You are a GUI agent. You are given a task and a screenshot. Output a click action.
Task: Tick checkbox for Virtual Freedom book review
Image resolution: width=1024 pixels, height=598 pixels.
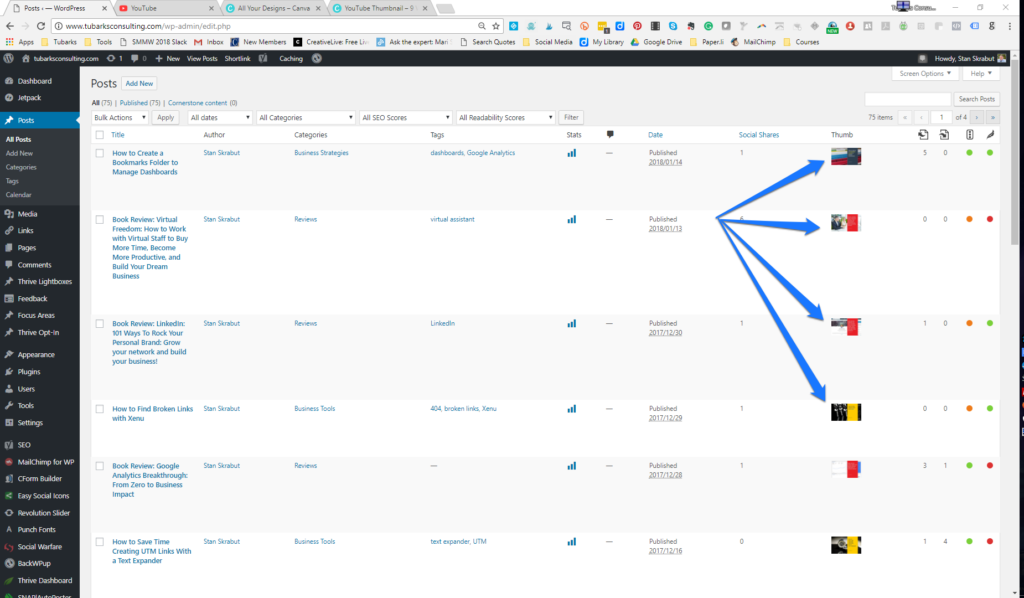pyautogui.click(x=99, y=219)
